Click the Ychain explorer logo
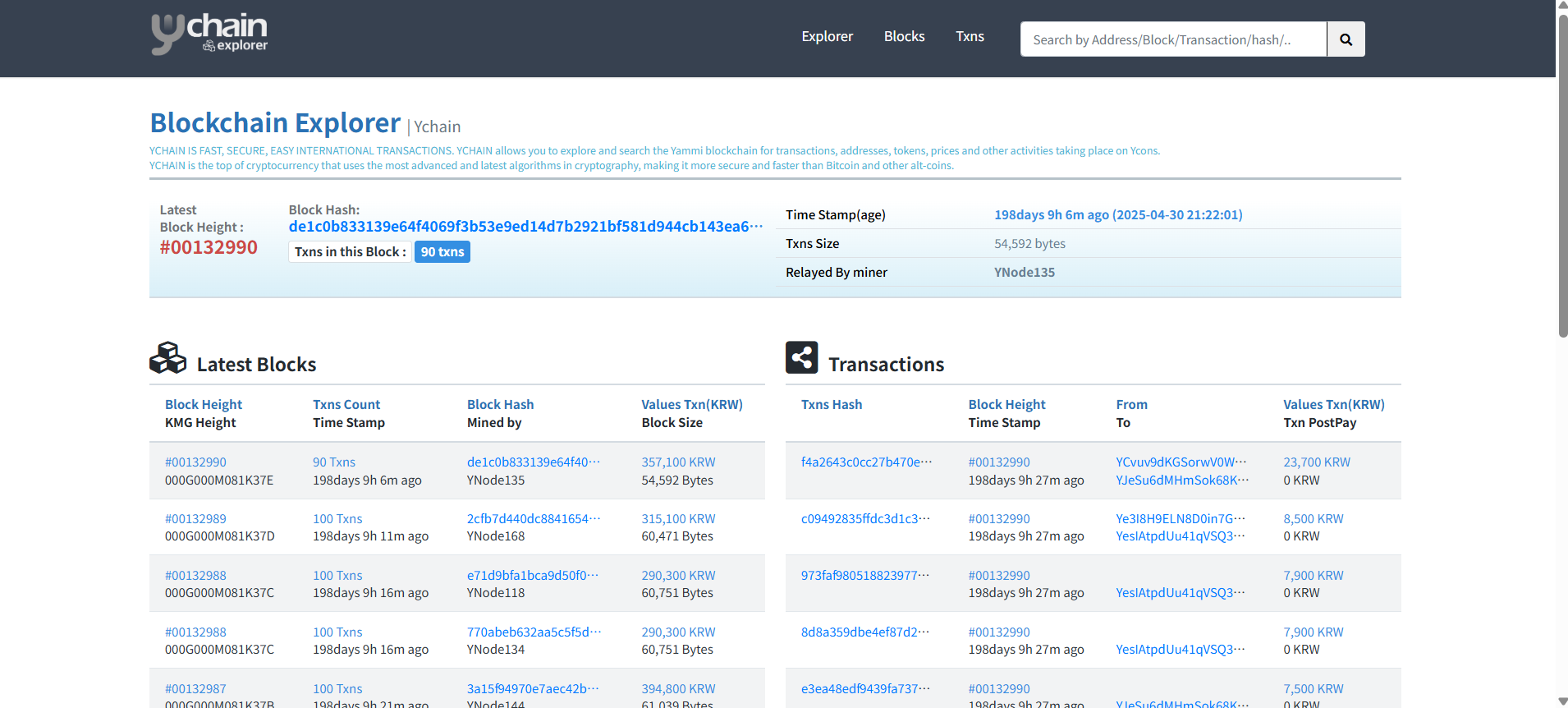Screen dimensions: 1568x708 click(x=209, y=34)
